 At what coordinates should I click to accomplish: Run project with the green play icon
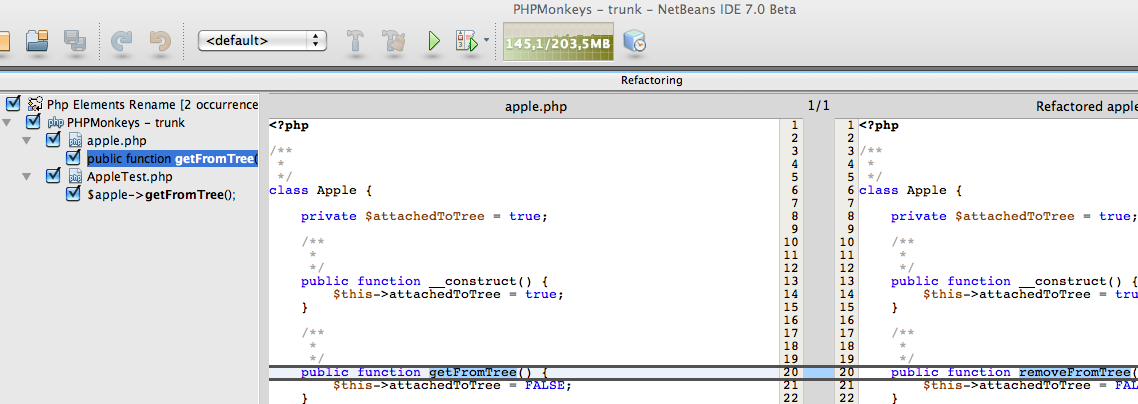pyautogui.click(x=433, y=41)
